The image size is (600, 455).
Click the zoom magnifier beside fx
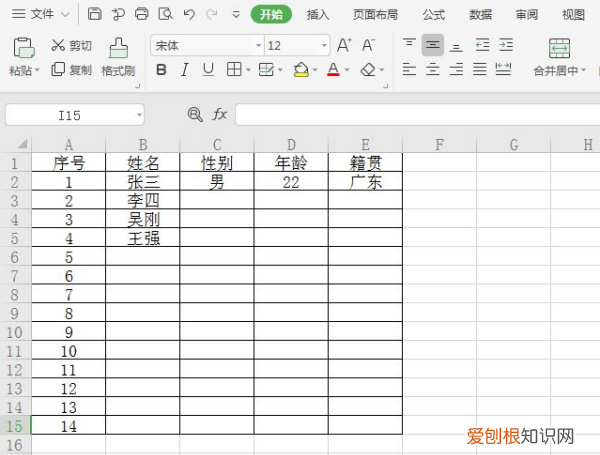195,114
